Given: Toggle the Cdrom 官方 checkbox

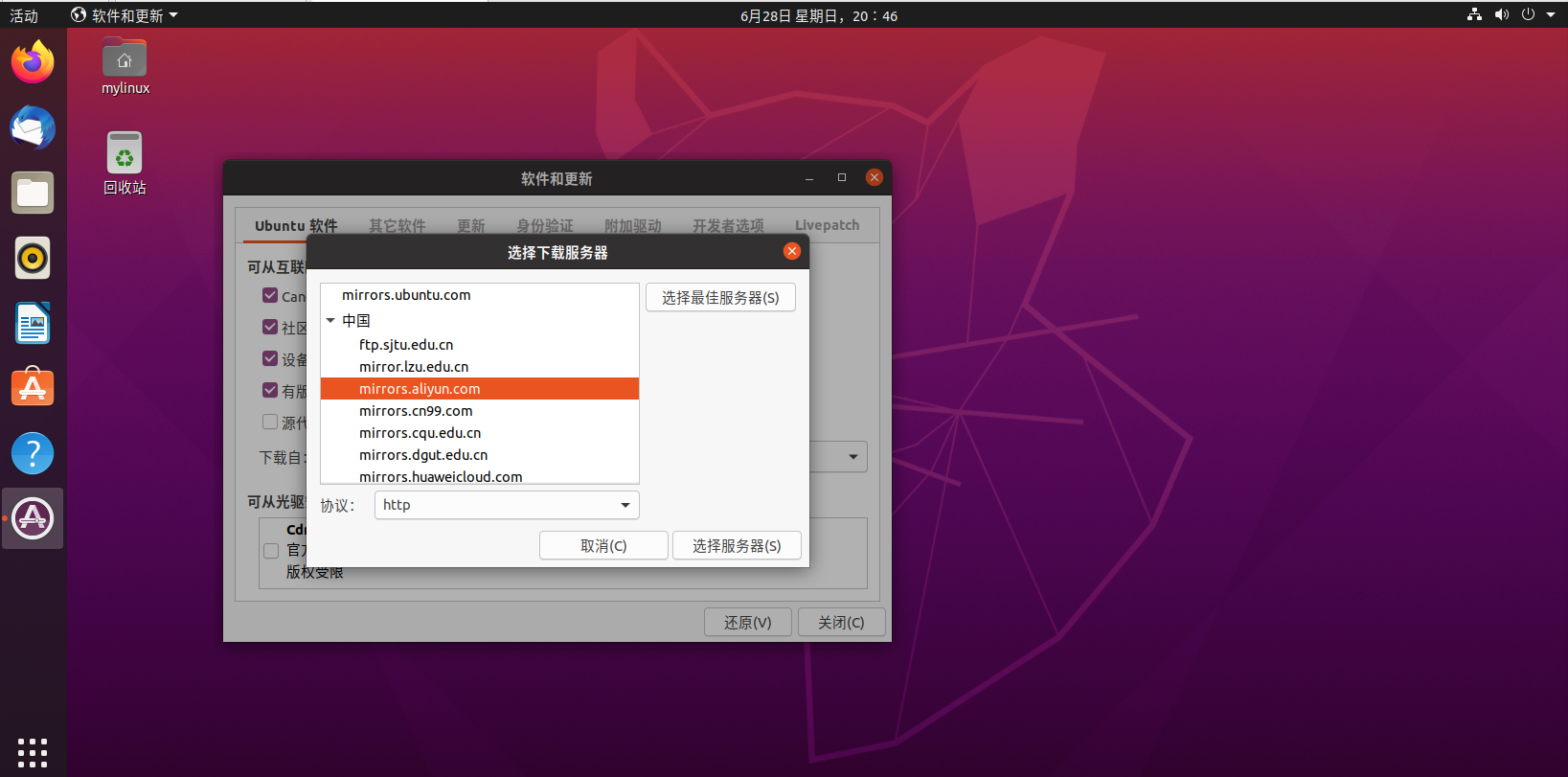Looking at the screenshot, I should point(271,550).
